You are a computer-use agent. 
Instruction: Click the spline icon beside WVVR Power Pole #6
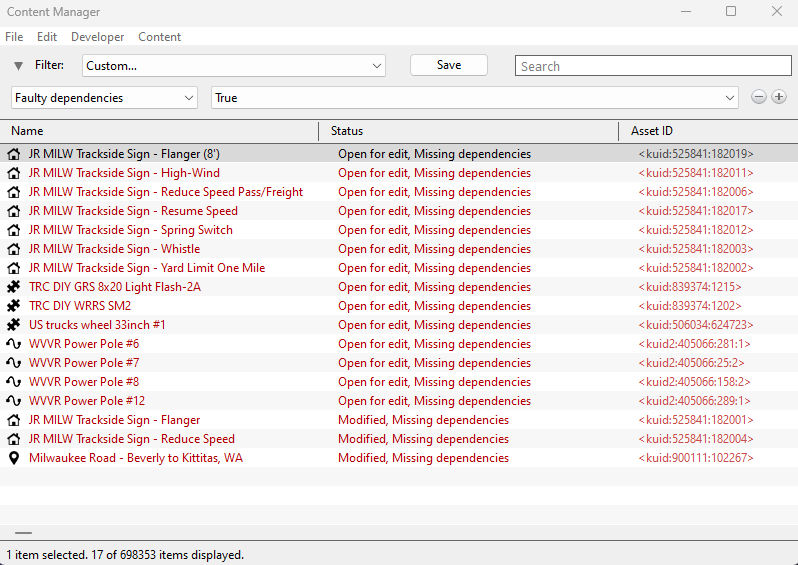coord(13,344)
